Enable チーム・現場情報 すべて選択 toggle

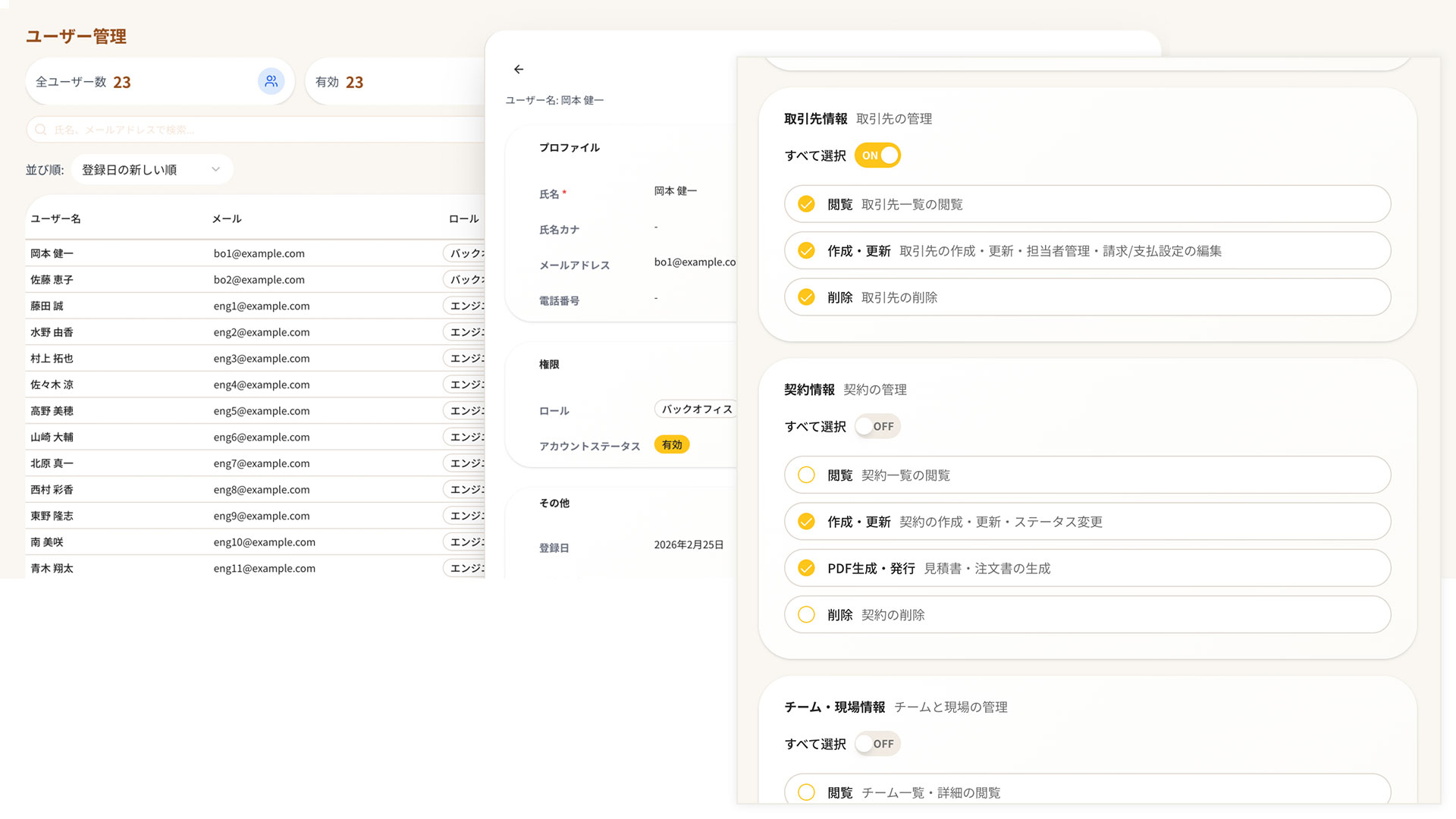click(x=877, y=744)
